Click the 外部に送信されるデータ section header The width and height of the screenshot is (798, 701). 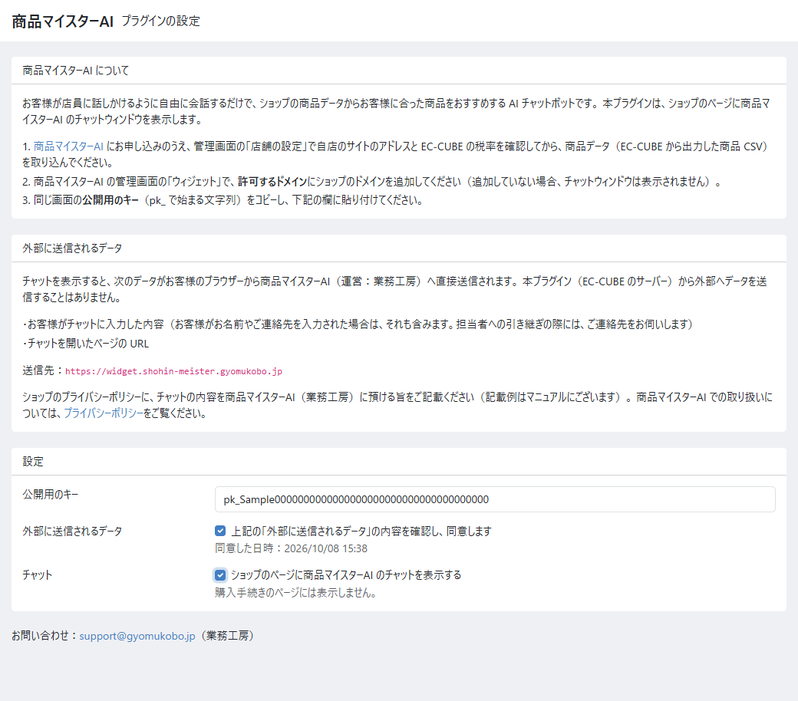(72, 248)
